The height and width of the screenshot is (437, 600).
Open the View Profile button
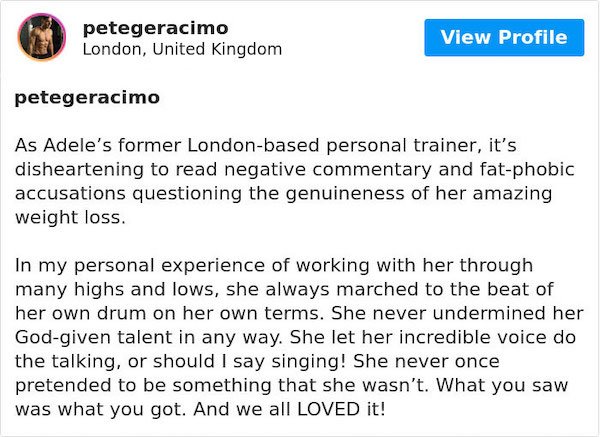[504, 38]
